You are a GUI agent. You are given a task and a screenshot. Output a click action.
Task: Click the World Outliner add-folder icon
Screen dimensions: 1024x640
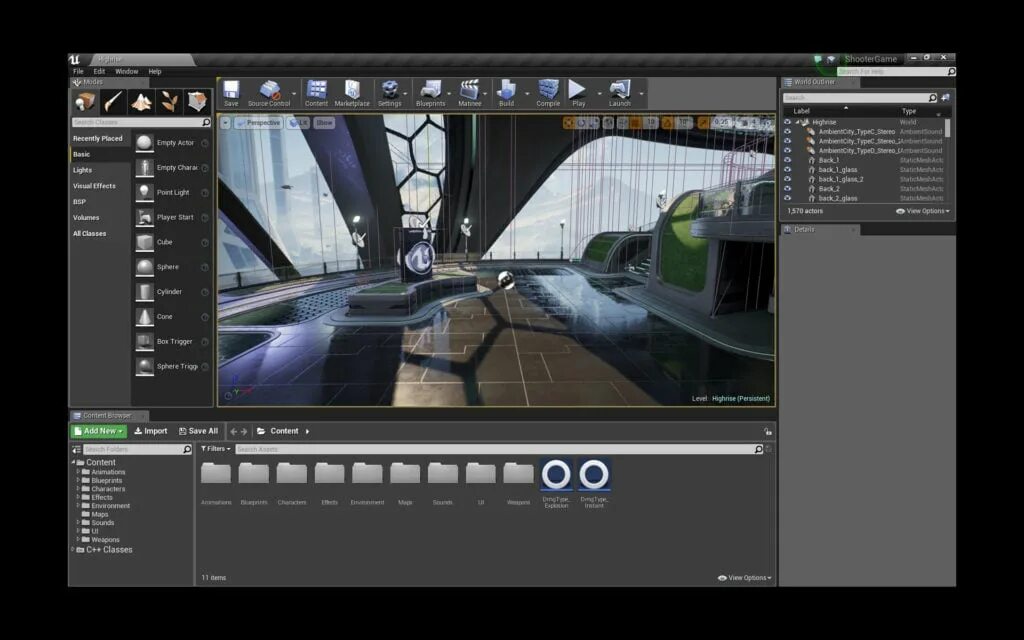[945, 97]
